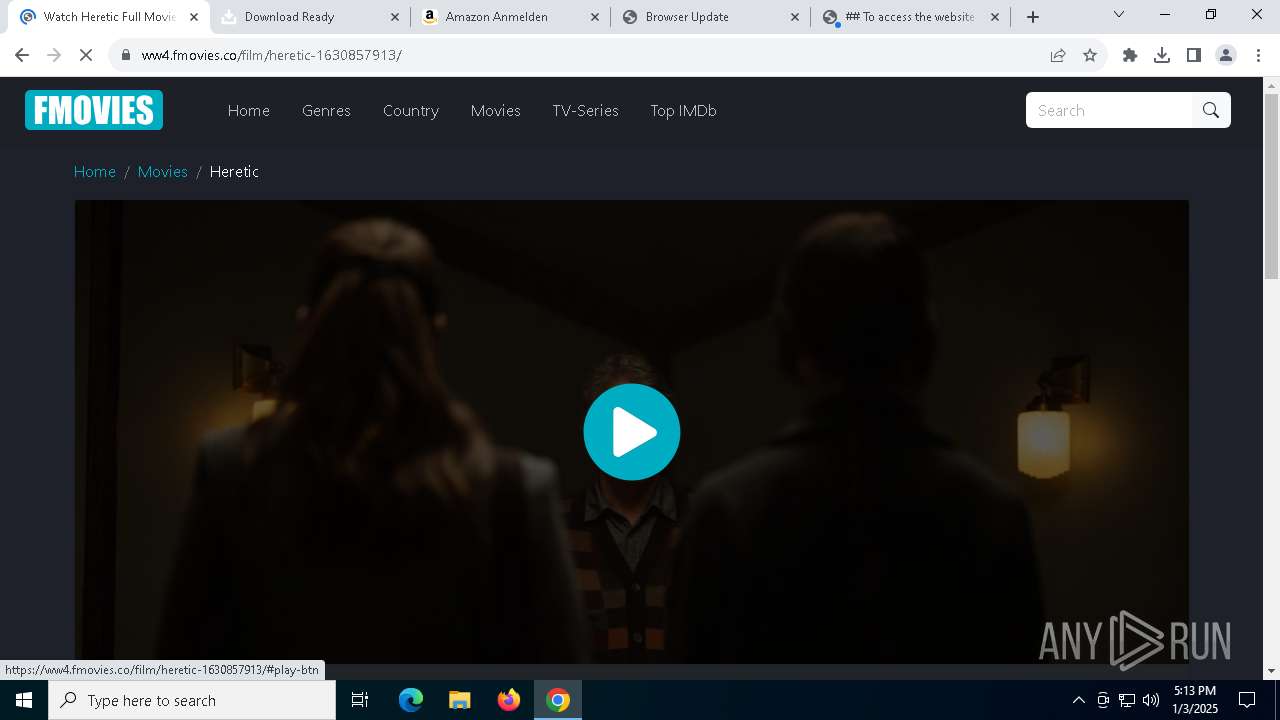The image size is (1280, 720).
Task: Stop loading the page
Action: point(86,55)
